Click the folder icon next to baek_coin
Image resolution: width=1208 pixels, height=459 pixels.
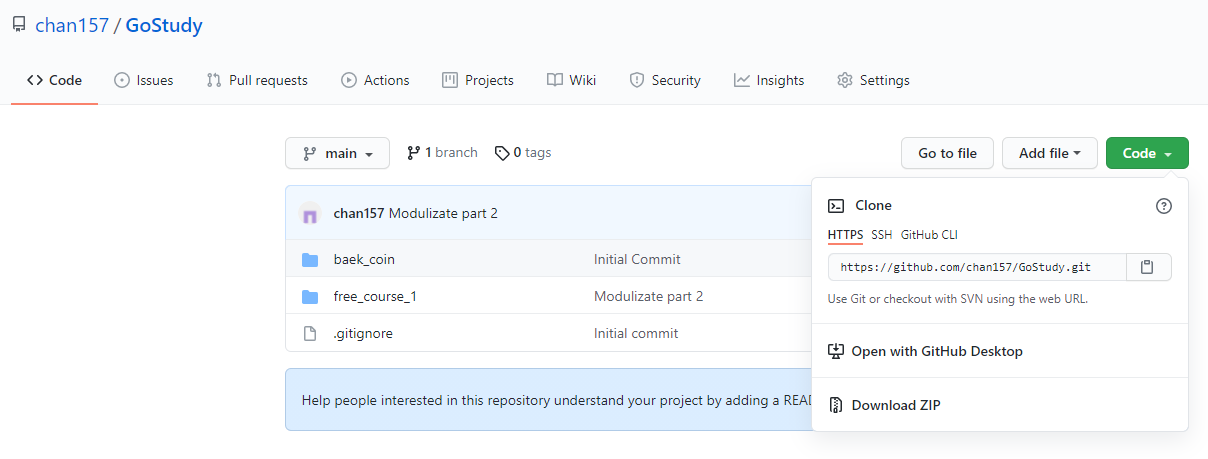click(x=310, y=260)
